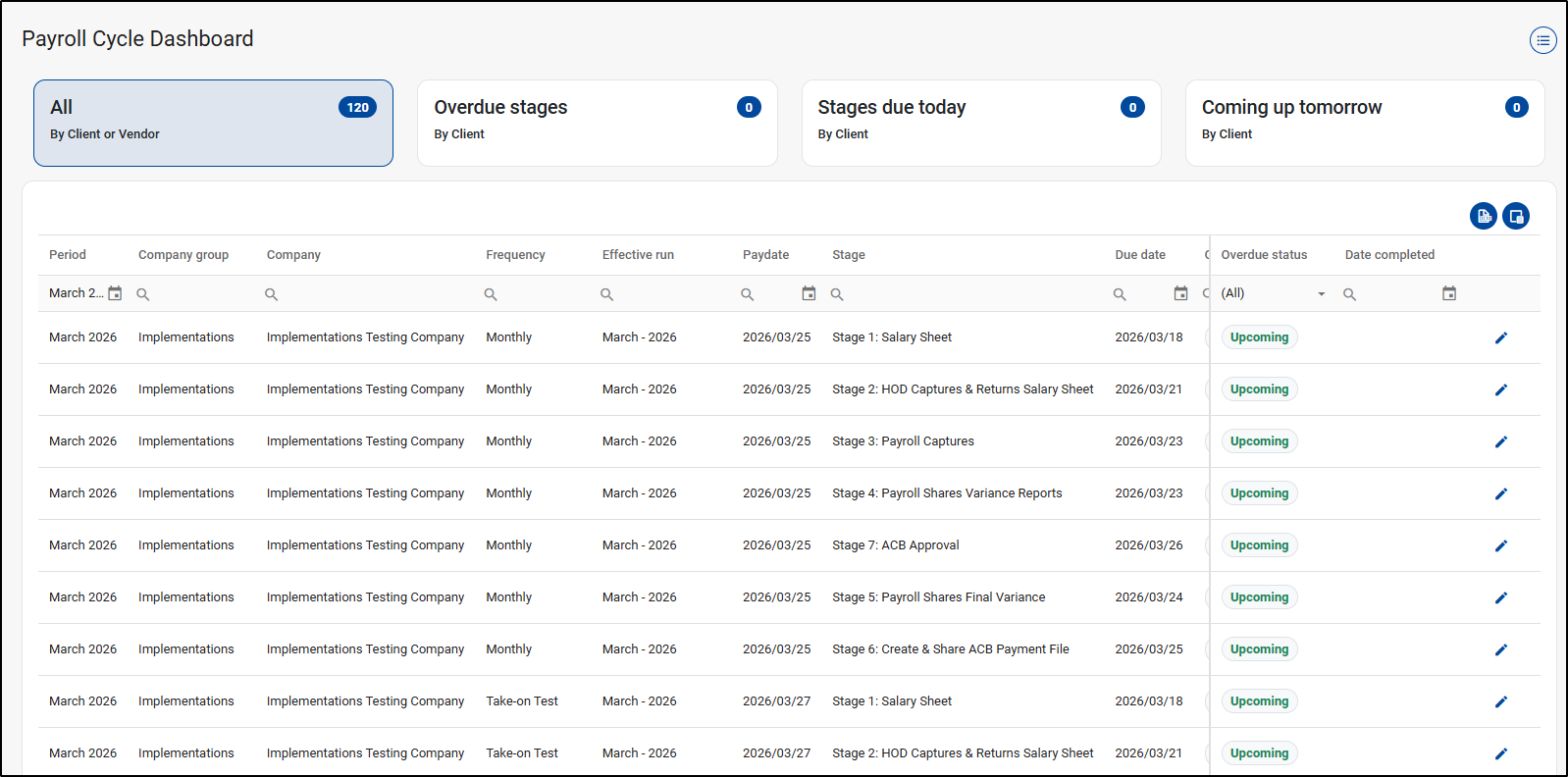Click the Company filter search icon
Viewport: 1568px width, 777px height.
coord(272,294)
